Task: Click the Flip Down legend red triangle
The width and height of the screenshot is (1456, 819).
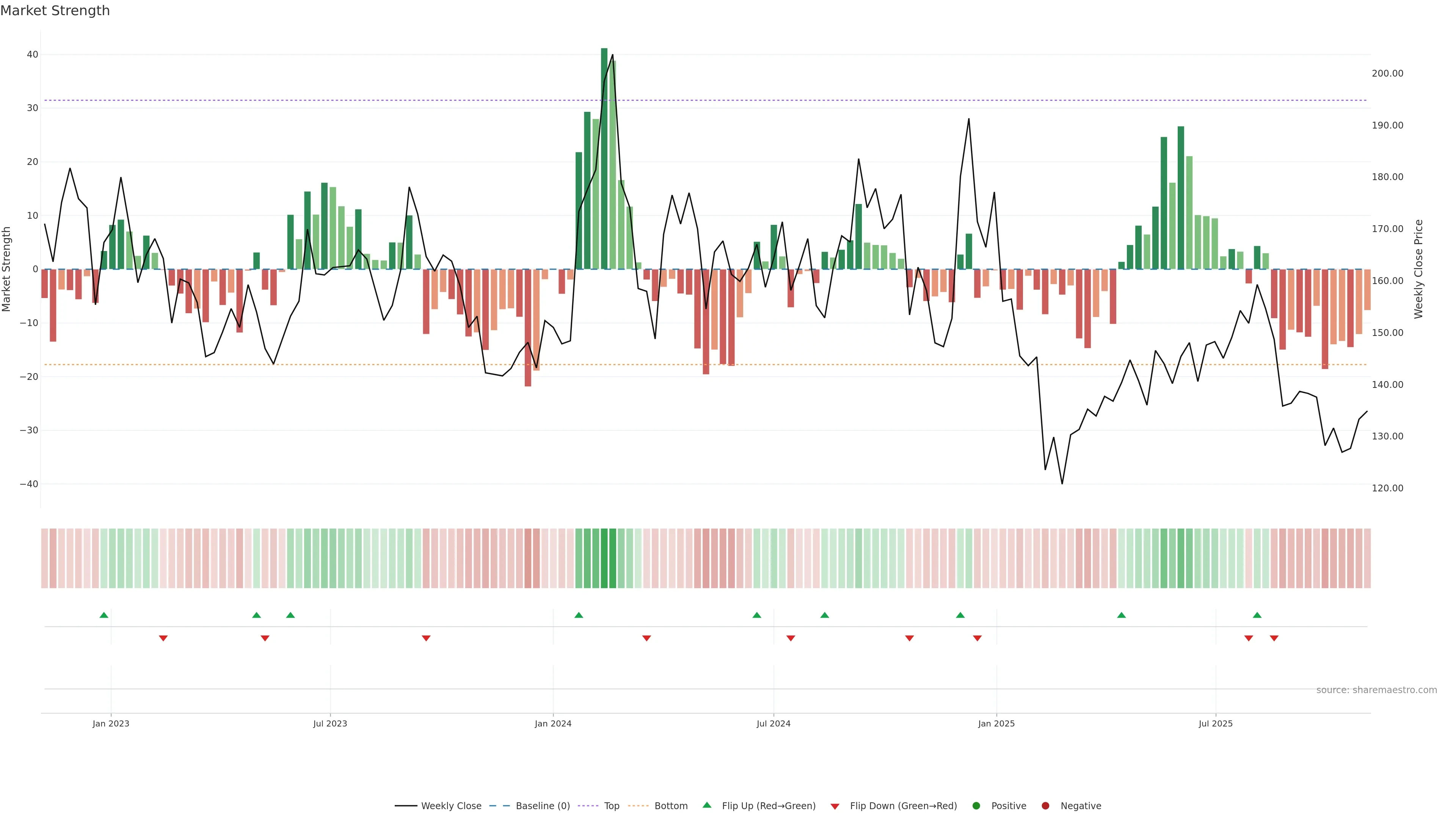Action: [835, 806]
